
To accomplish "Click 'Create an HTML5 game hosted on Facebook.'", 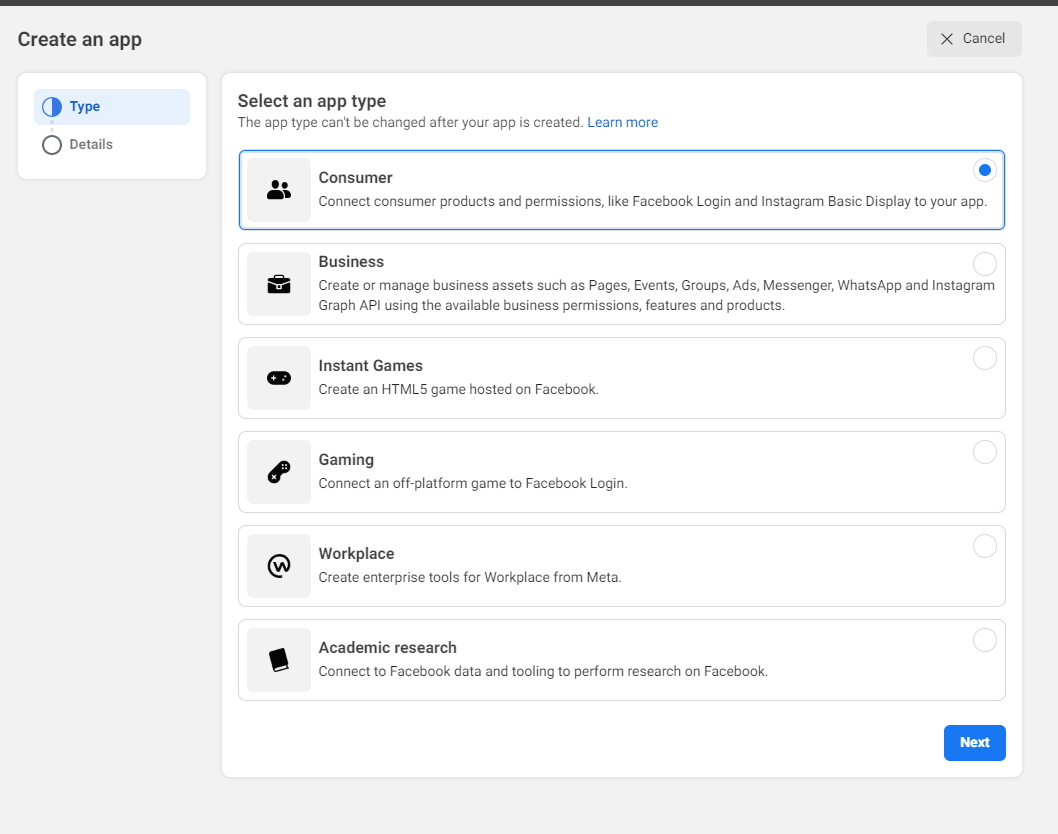I will (459, 389).
